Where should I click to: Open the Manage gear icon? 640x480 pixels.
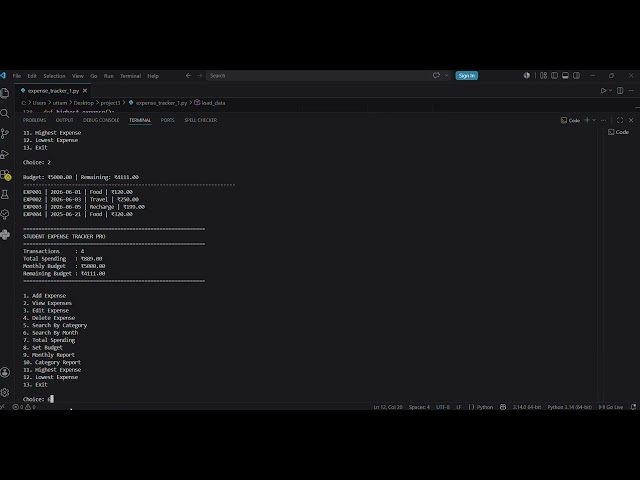click(5, 392)
